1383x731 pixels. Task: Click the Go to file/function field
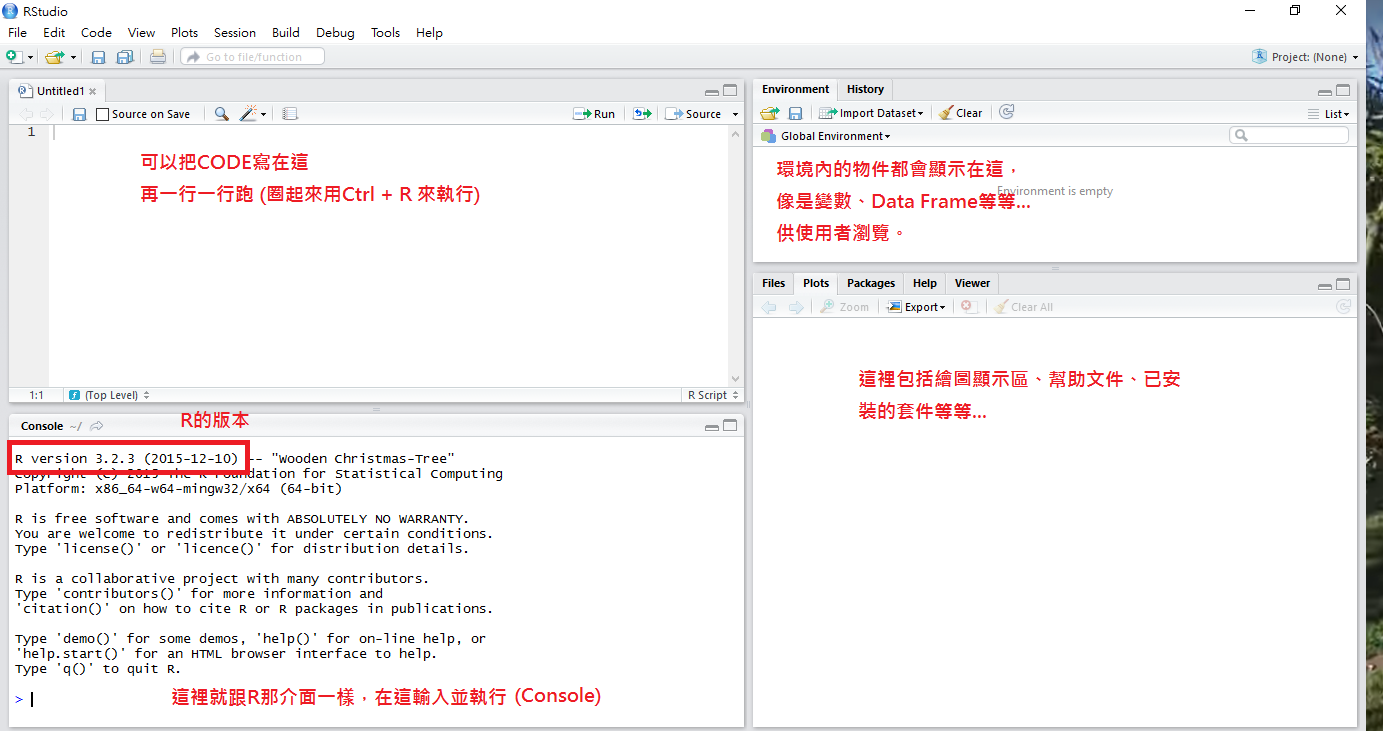tap(253, 57)
